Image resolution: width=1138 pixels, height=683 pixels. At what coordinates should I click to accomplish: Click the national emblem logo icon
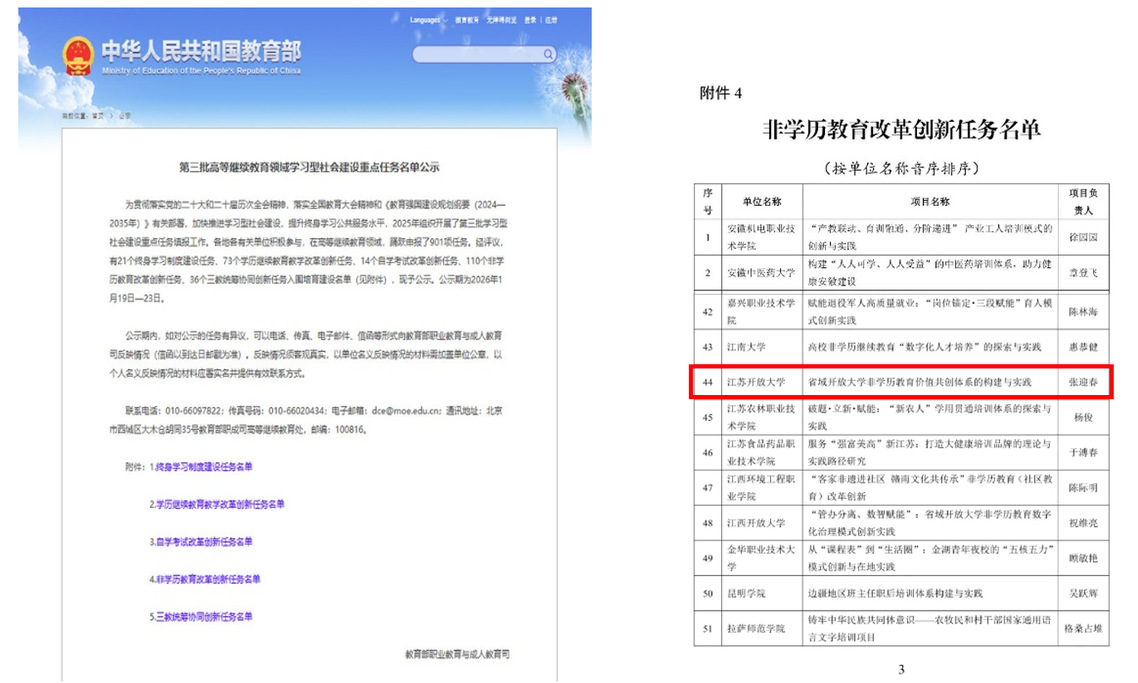pyautogui.click(x=77, y=54)
